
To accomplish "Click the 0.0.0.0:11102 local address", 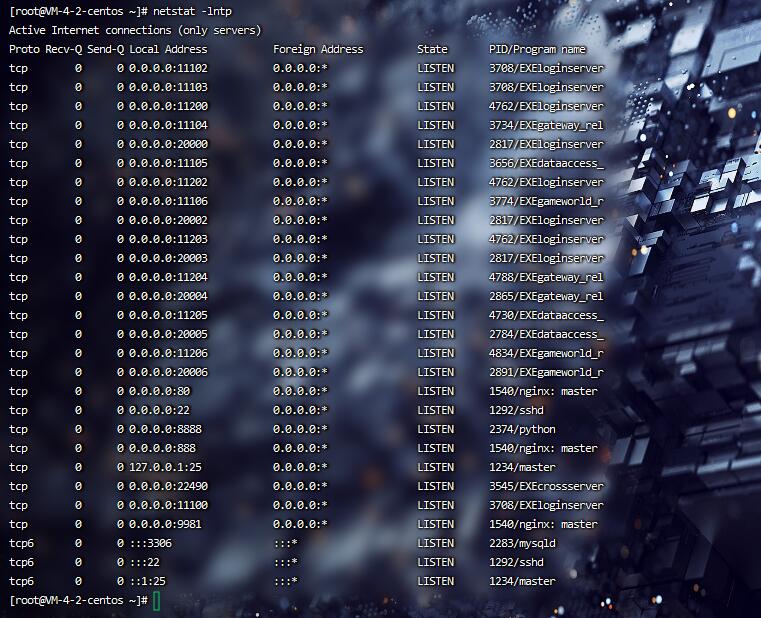I will [x=168, y=68].
